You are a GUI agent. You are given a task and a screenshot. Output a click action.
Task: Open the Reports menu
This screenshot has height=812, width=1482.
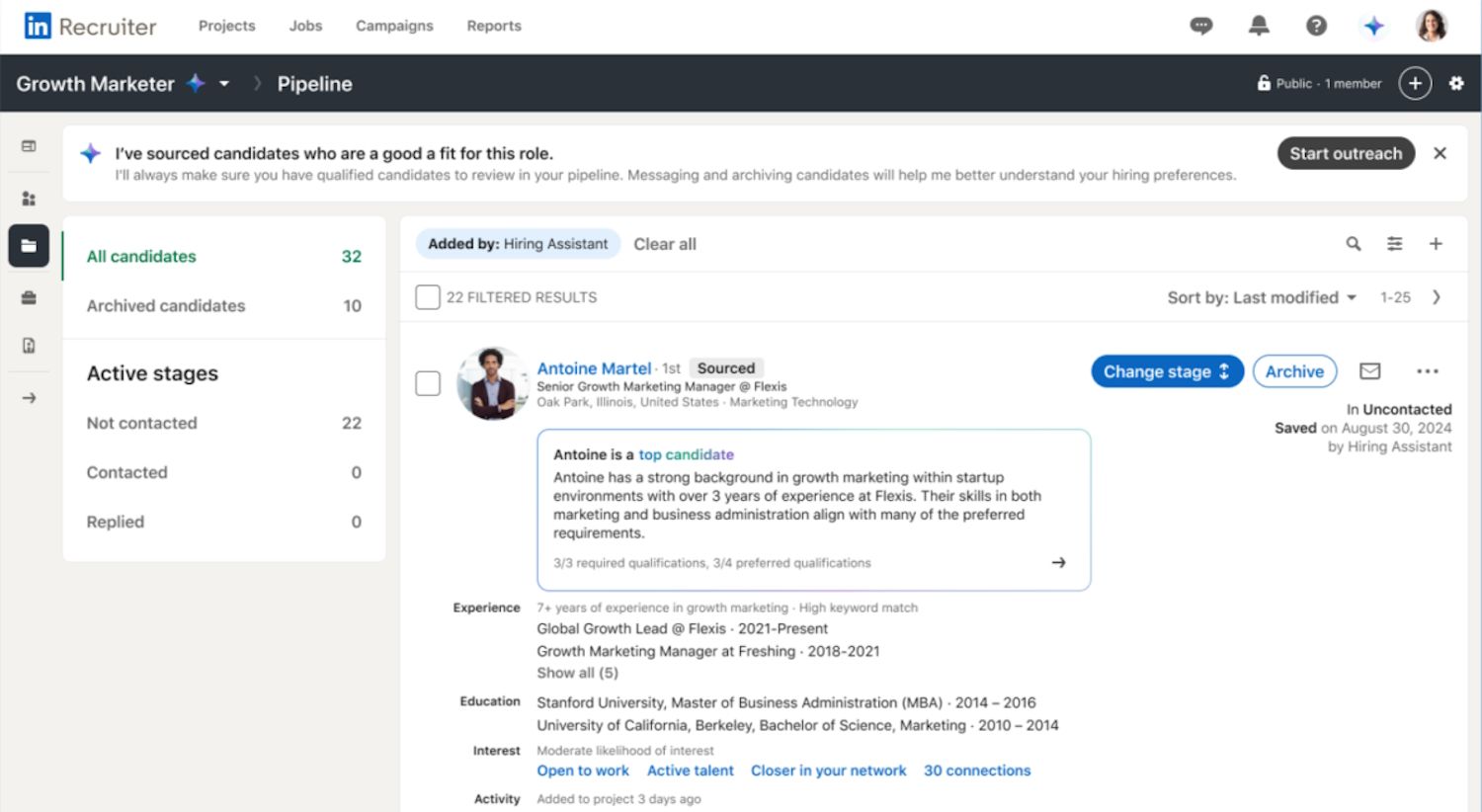(x=494, y=26)
